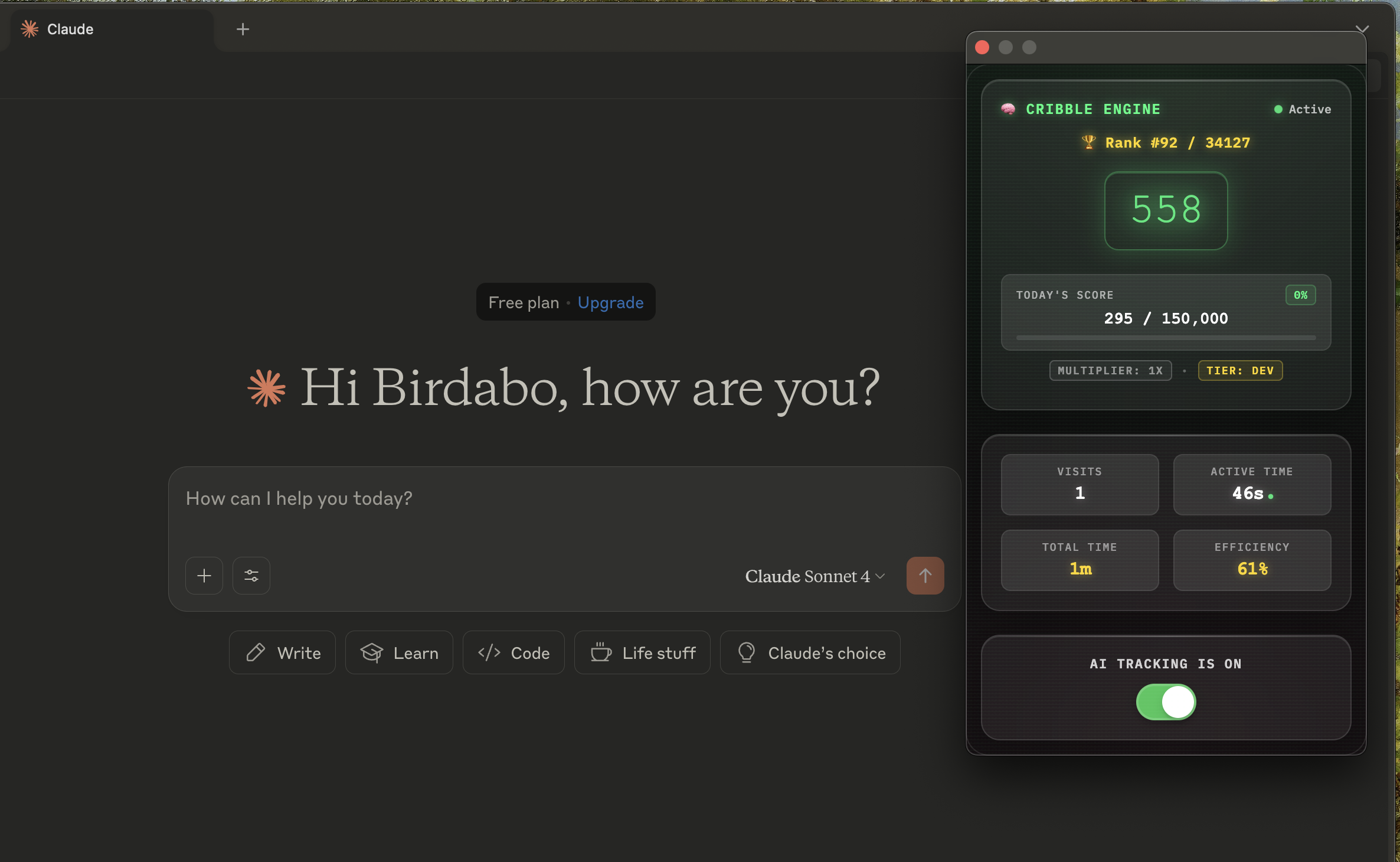1400x862 pixels.
Task: Click the orange Claude logo beside greeting
Action: (266, 388)
